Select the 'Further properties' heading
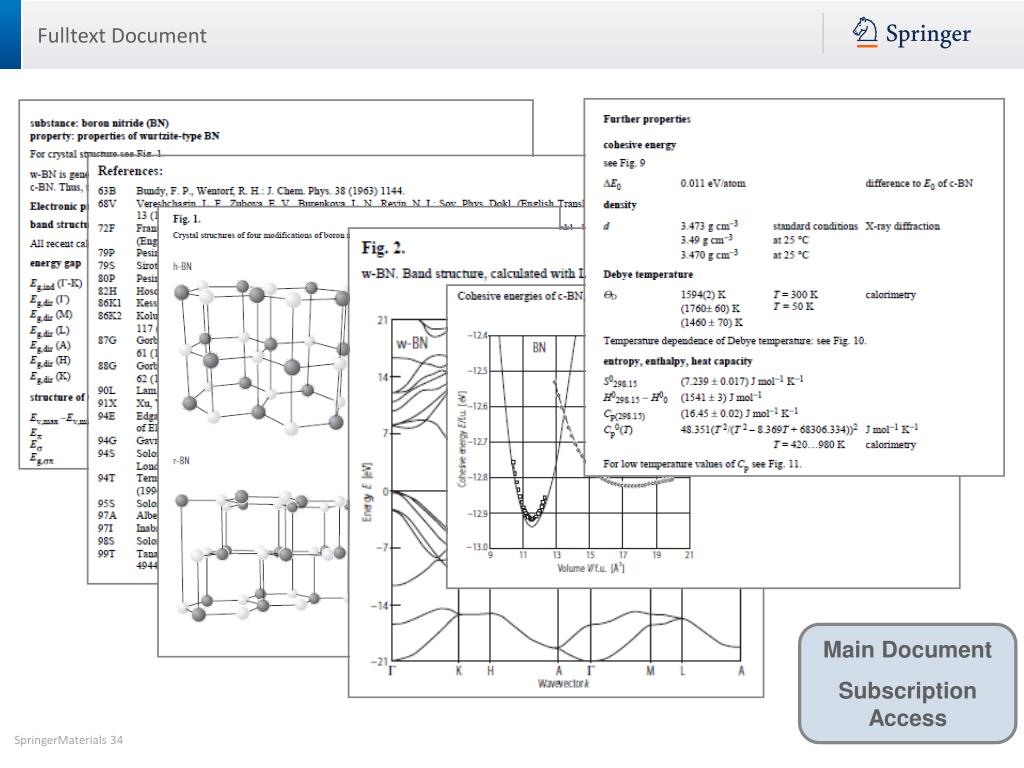Screen dimensions: 1024x768 pos(647,119)
